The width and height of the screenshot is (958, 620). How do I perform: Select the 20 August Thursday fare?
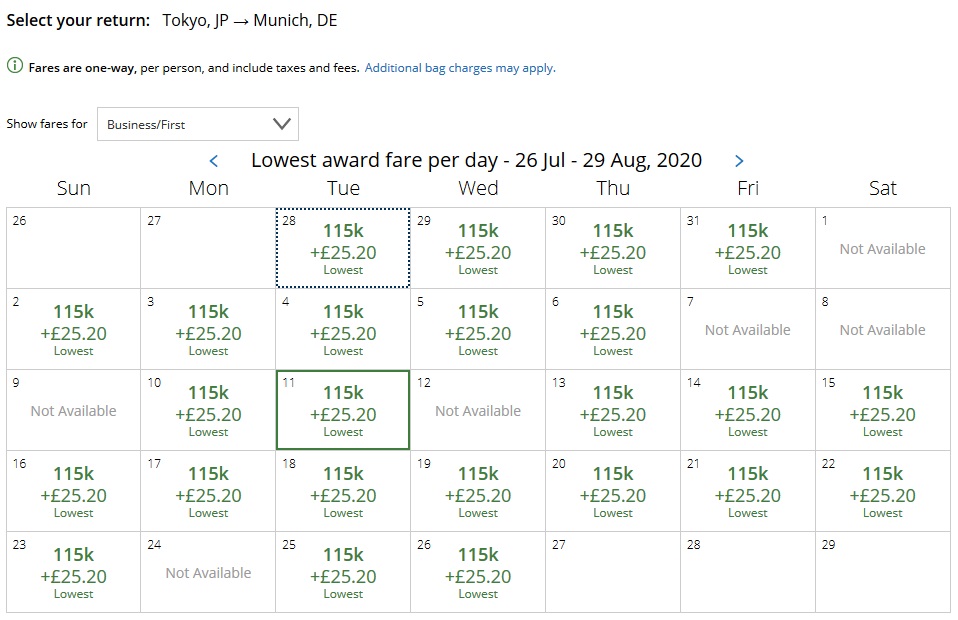point(613,491)
